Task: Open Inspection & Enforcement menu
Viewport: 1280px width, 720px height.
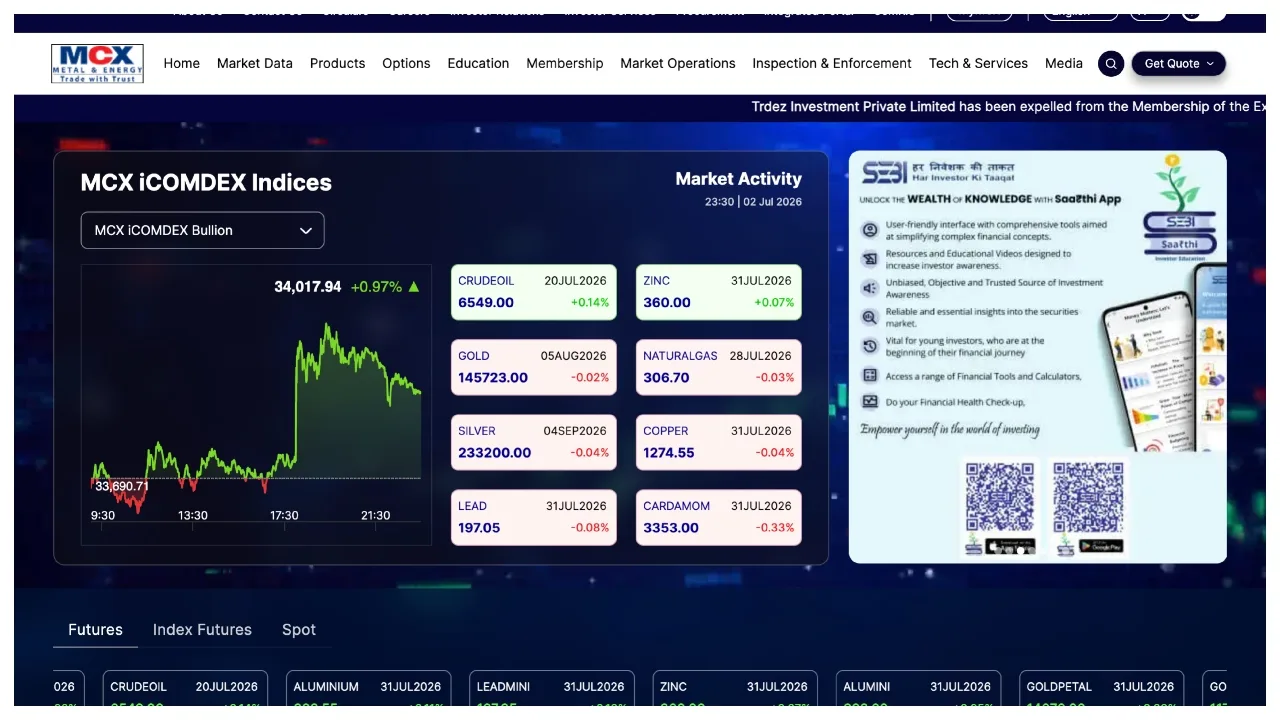Action: (x=832, y=63)
